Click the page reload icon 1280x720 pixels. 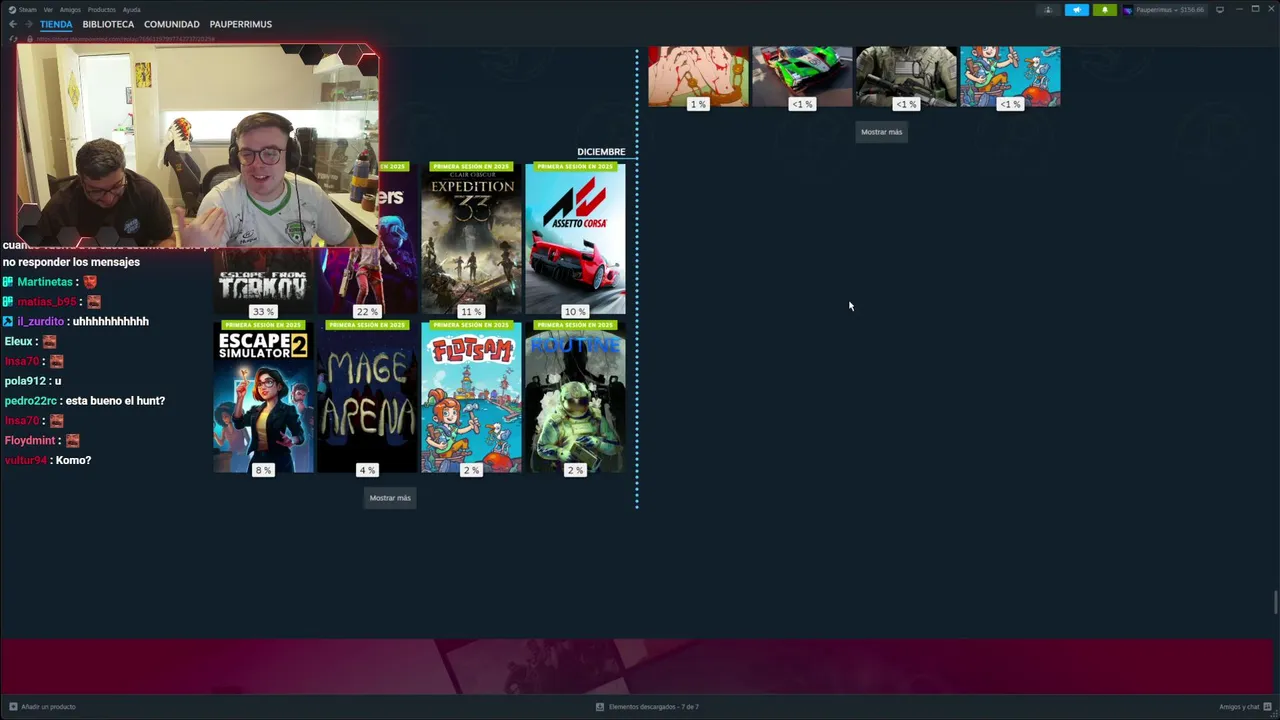tap(14, 39)
